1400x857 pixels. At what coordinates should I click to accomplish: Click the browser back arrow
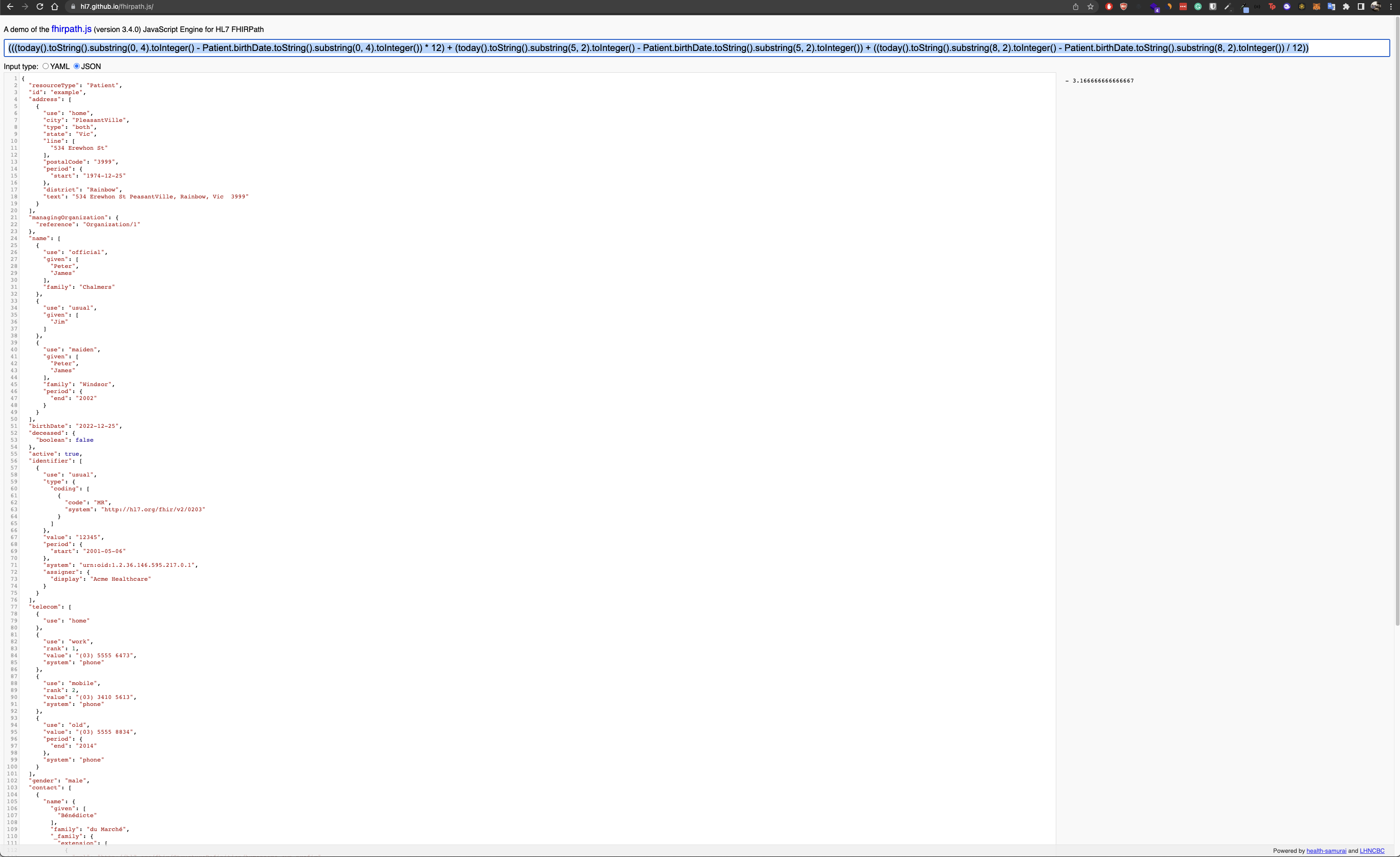[10, 7]
